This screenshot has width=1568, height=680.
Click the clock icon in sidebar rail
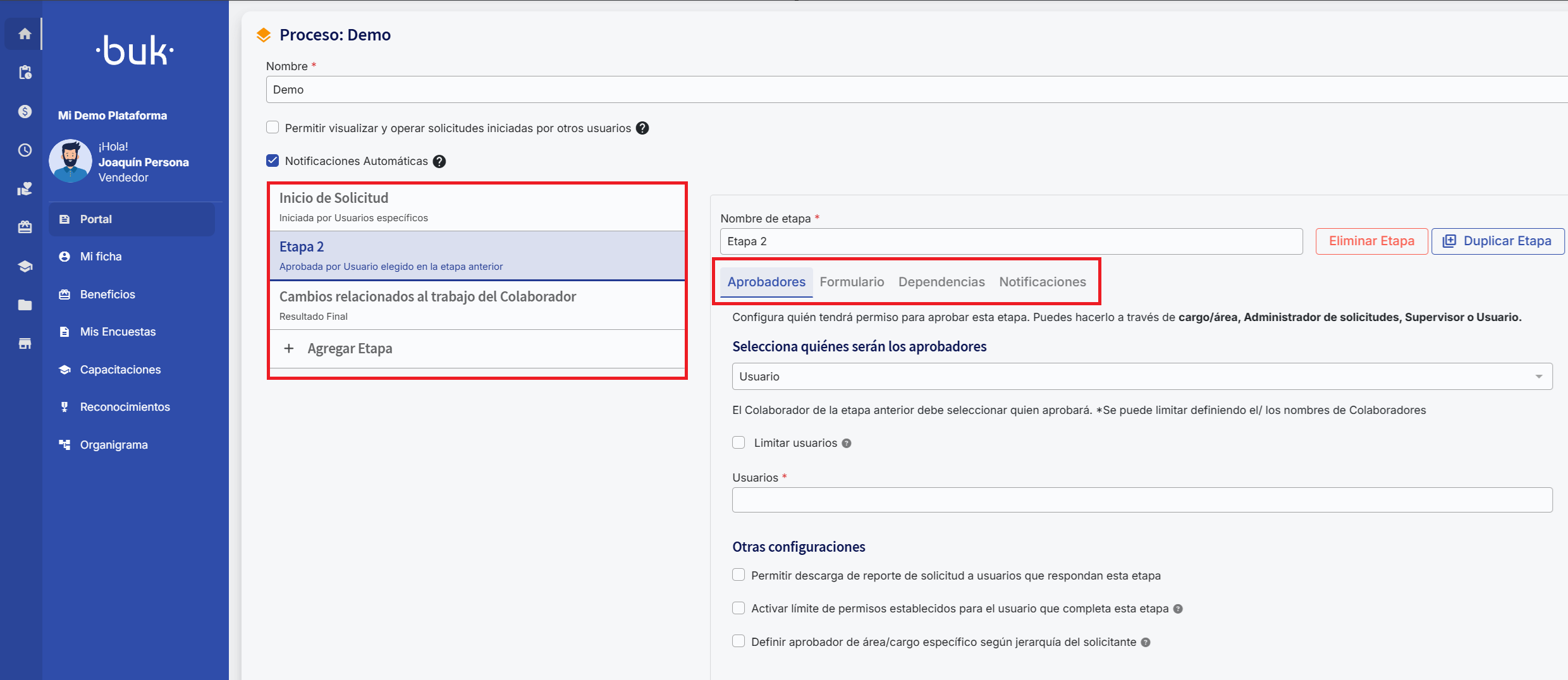[25, 150]
